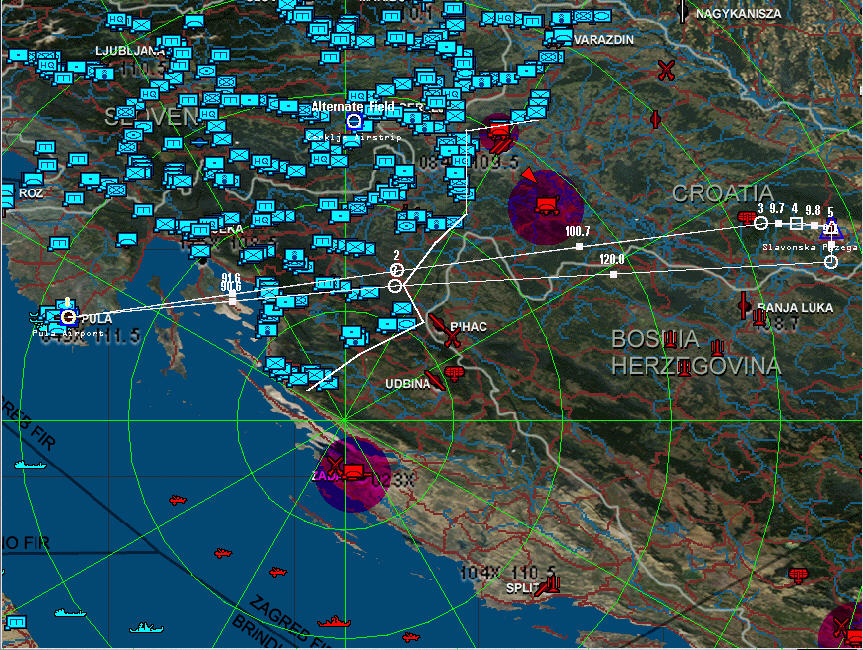Click the red unit in Zadar's purple threat circle
Image resolution: width=863 pixels, height=650 pixels.
point(354,473)
